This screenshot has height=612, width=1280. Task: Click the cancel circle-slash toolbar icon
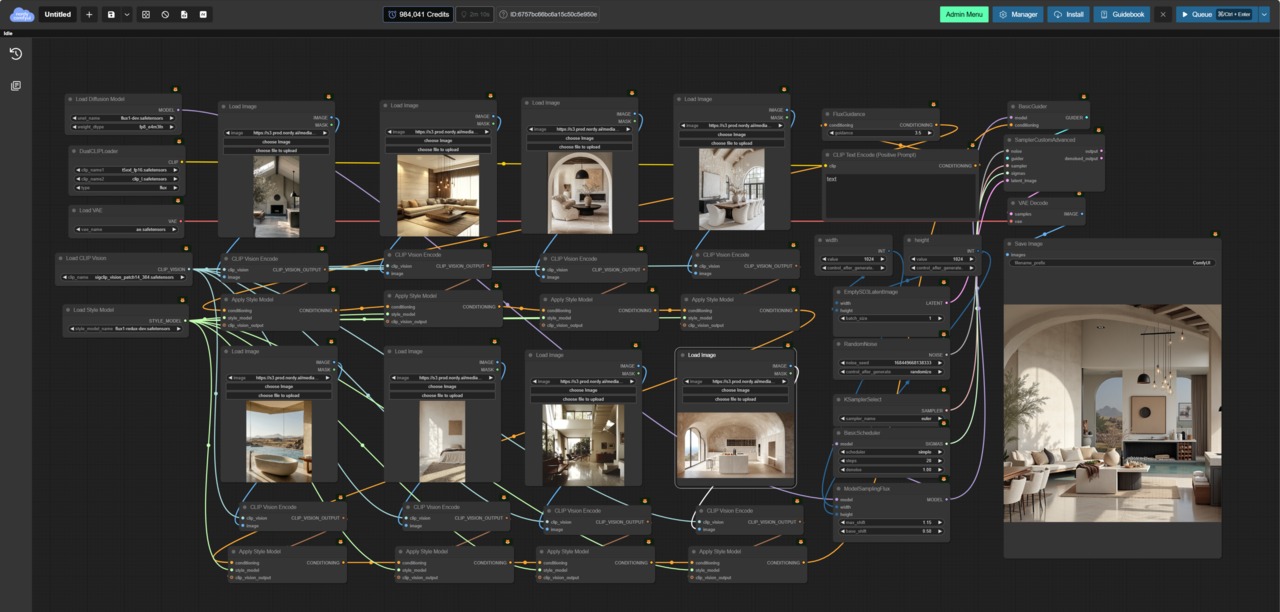[x=165, y=15]
